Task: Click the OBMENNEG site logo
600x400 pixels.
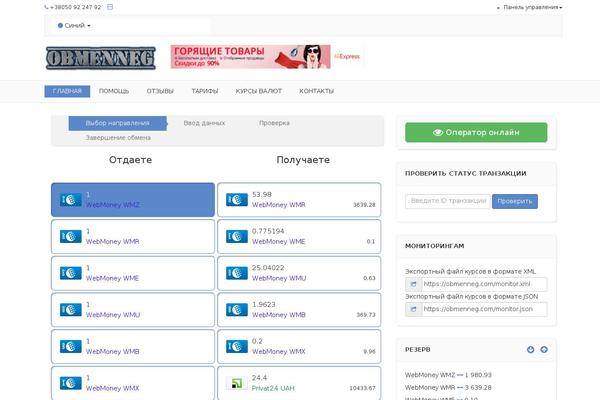Action: pyautogui.click(x=101, y=58)
